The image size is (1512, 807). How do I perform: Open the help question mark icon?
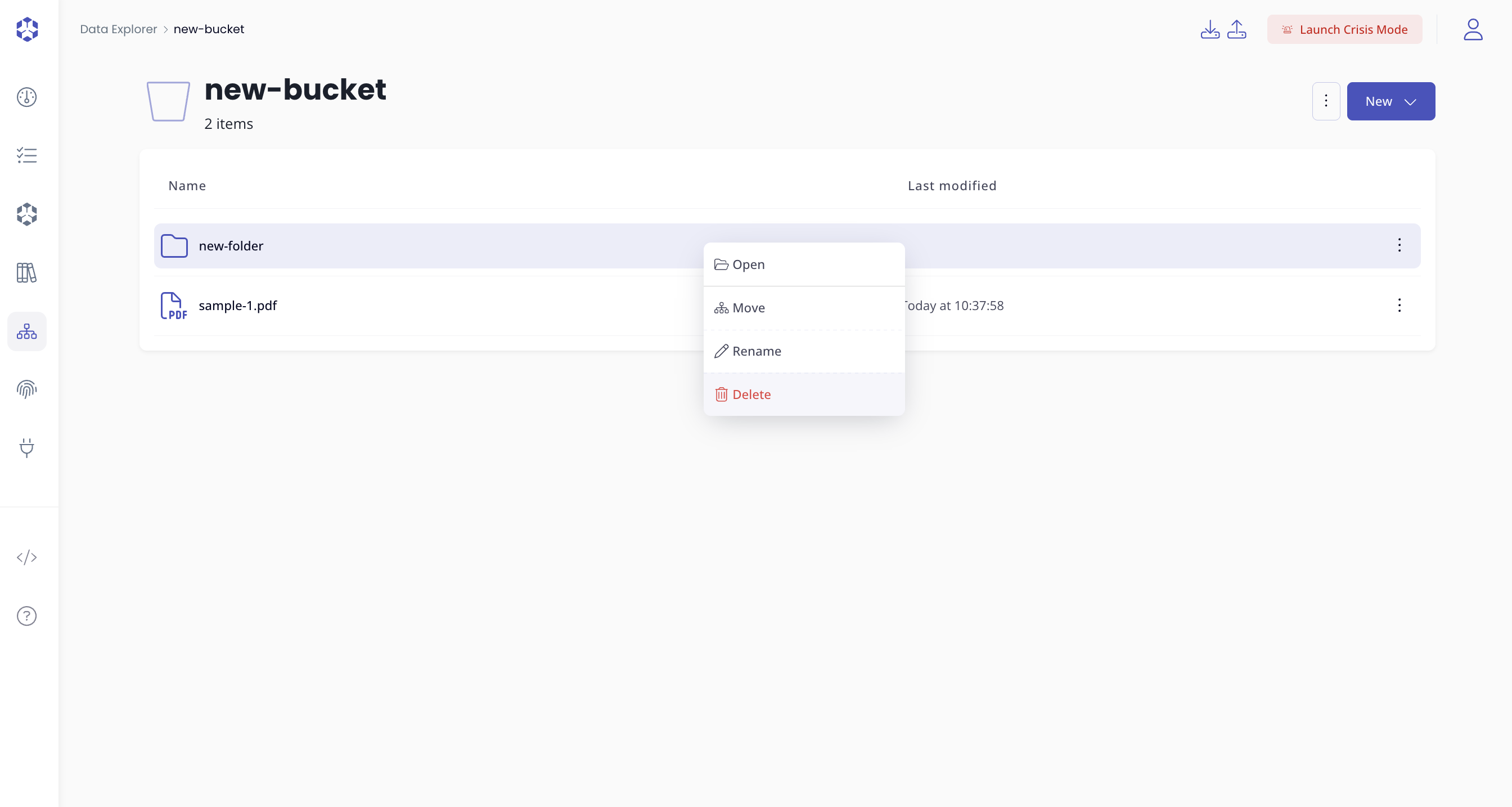pos(26,616)
